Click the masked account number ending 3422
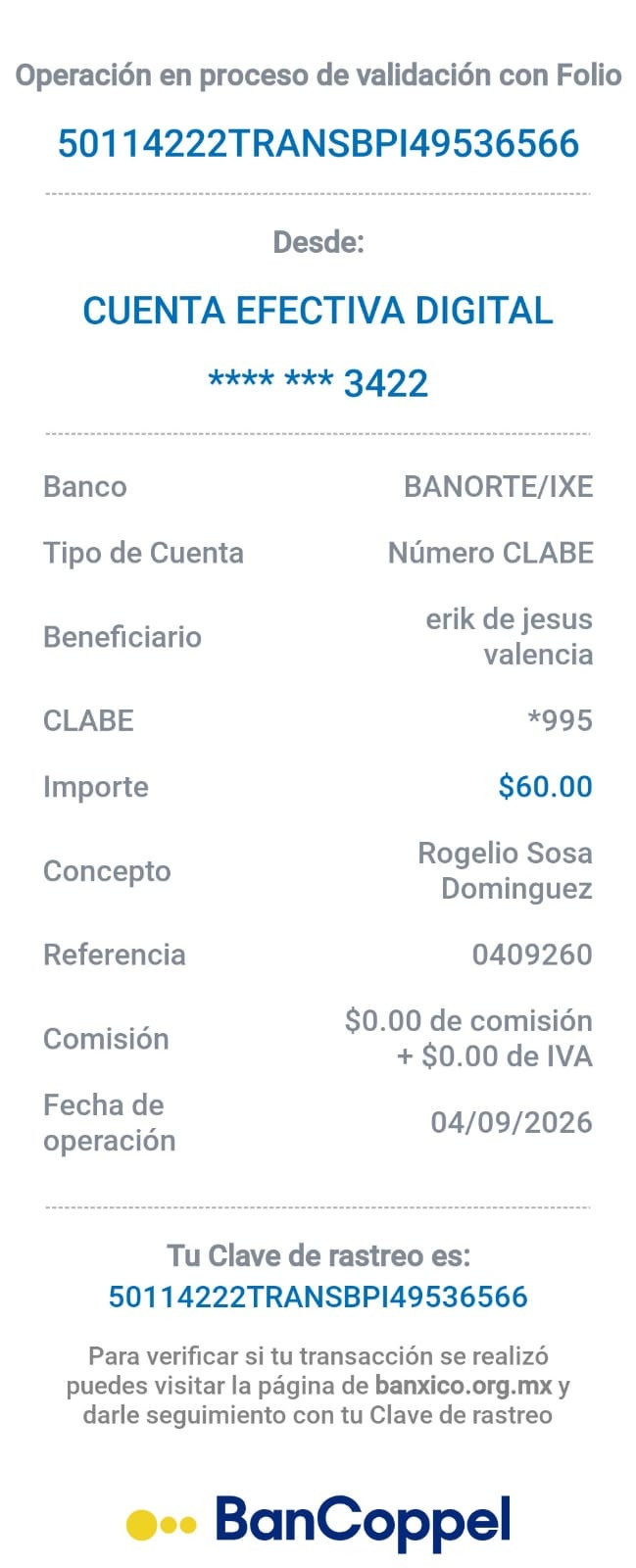Screen dimensions: 636x1568 pyautogui.click(x=318, y=382)
